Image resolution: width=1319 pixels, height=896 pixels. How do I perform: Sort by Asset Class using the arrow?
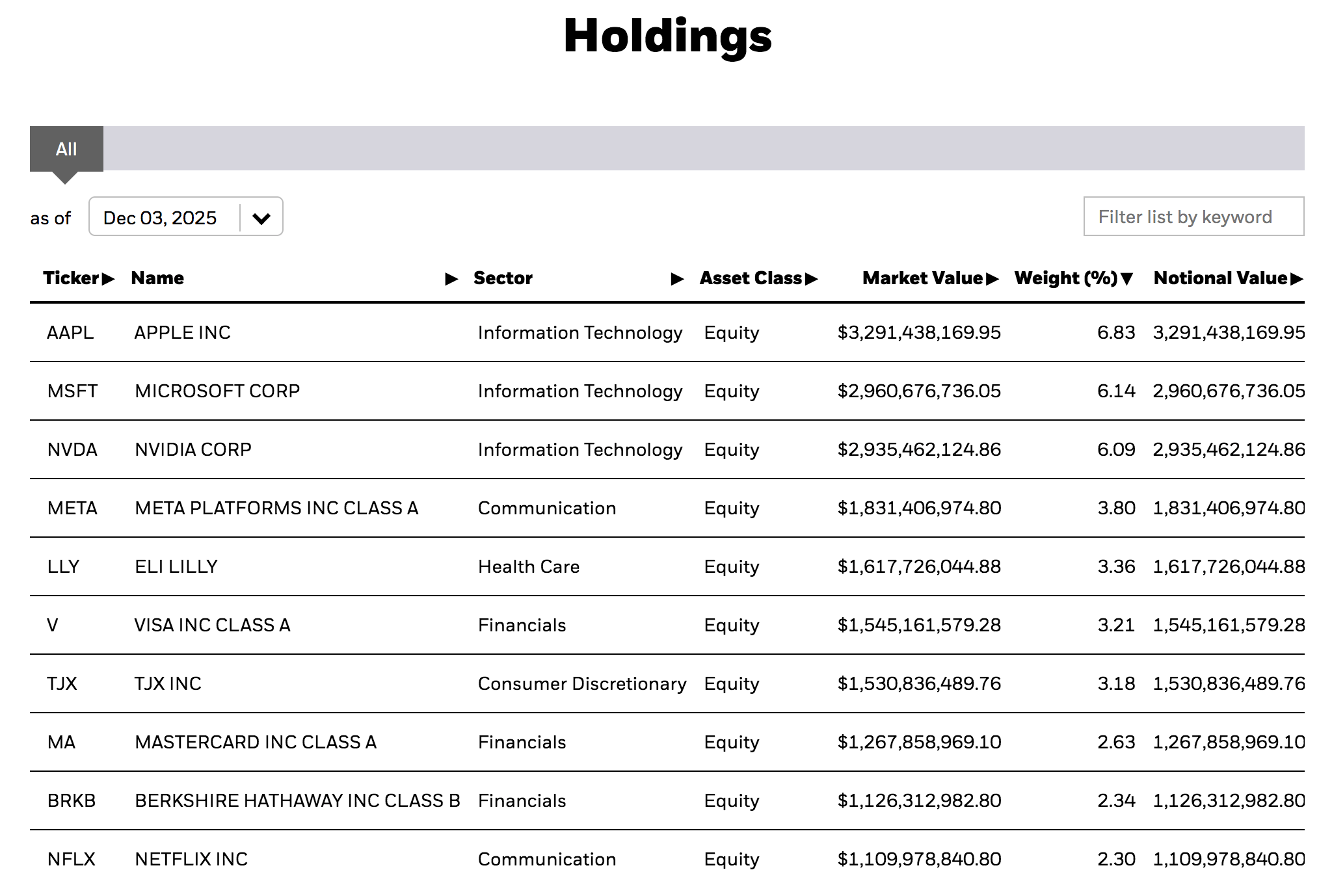pyautogui.click(x=813, y=278)
